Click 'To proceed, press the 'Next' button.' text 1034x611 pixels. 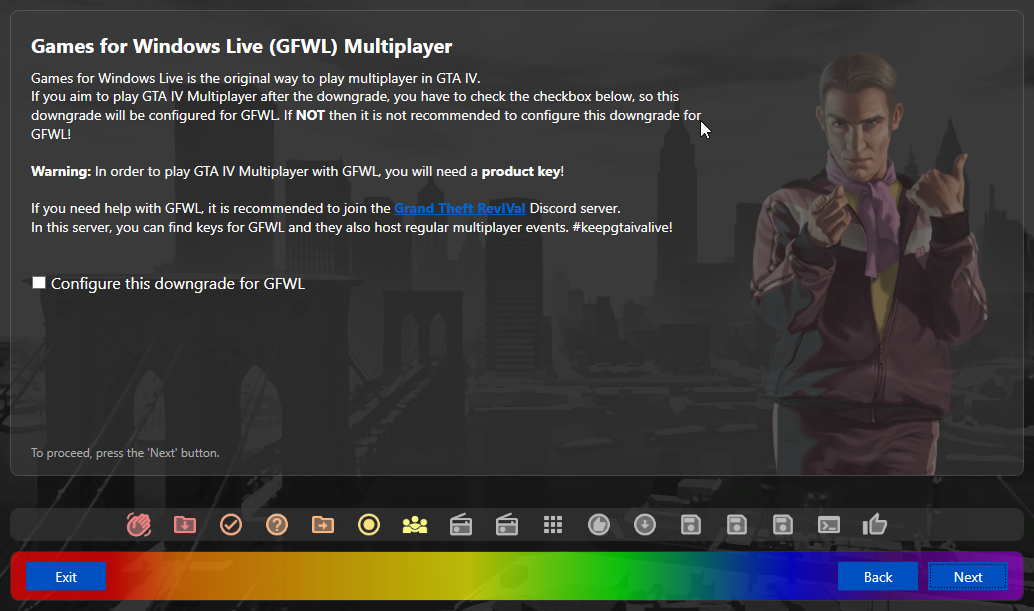[125, 453]
